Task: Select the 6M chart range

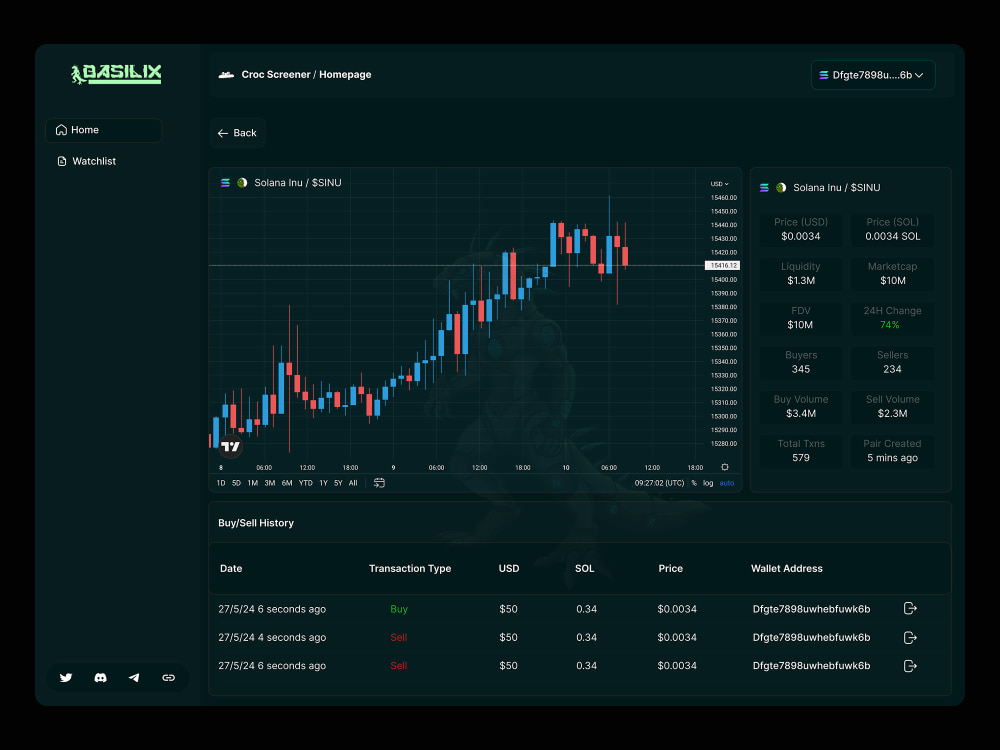Action: click(x=287, y=483)
